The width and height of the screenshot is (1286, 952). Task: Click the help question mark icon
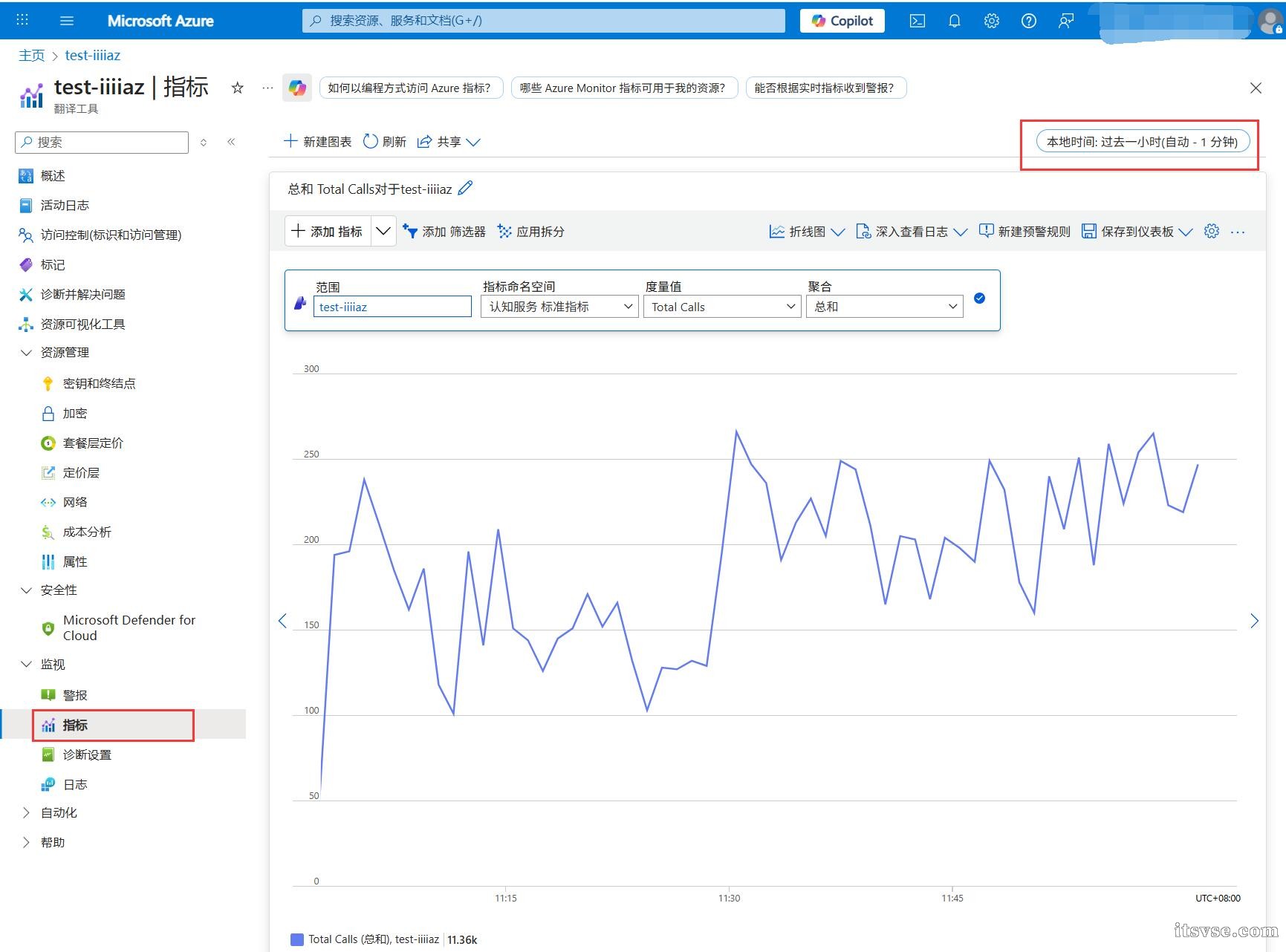click(x=1028, y=21)
